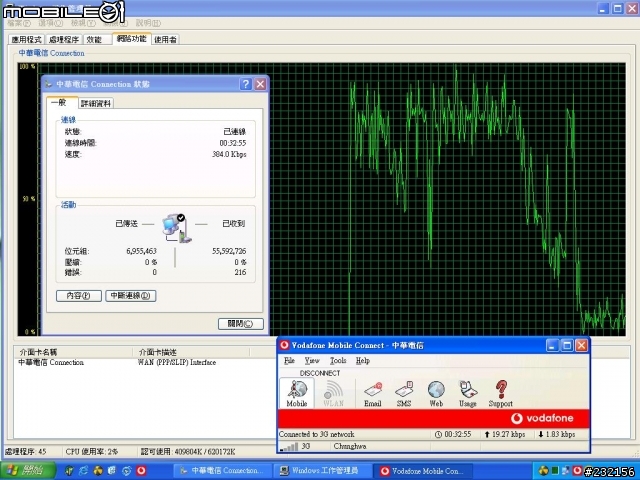Select the 網路功能 tab in Task Manager
Screen dimensions: 640x480
(131, 38)
